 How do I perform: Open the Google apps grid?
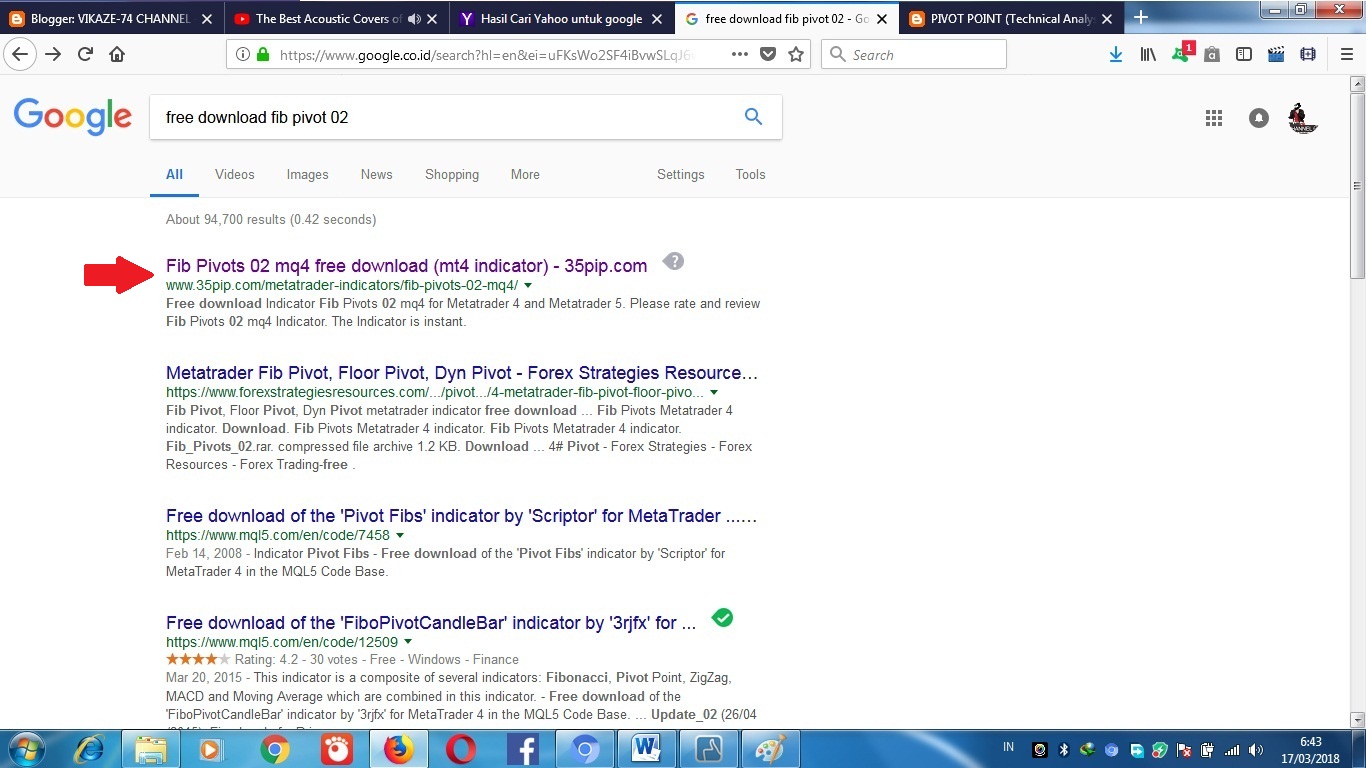(x=1214, y=118)
